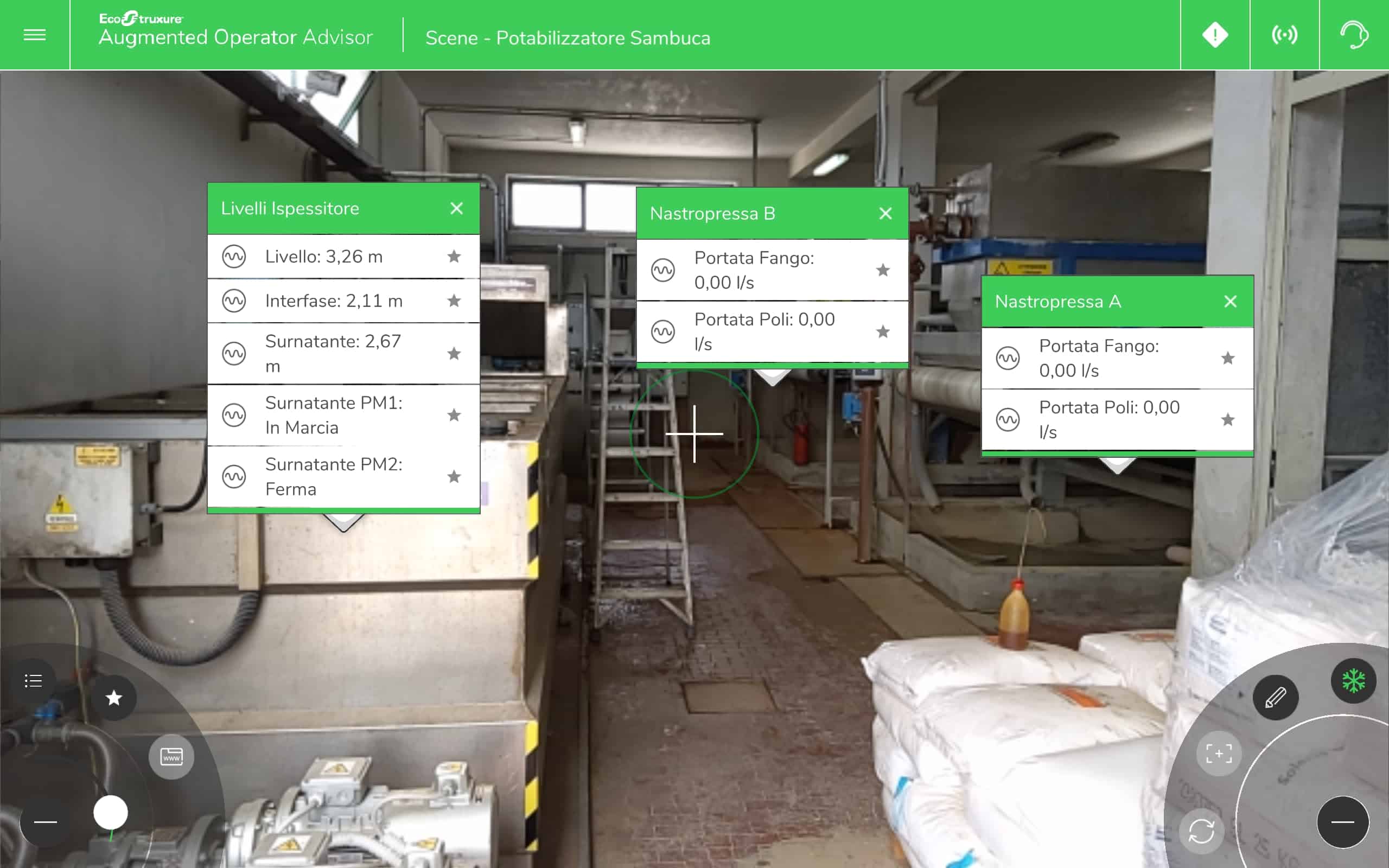
Task: Favorite Nastropressa B Portata Fango
Action: point(883,270)
